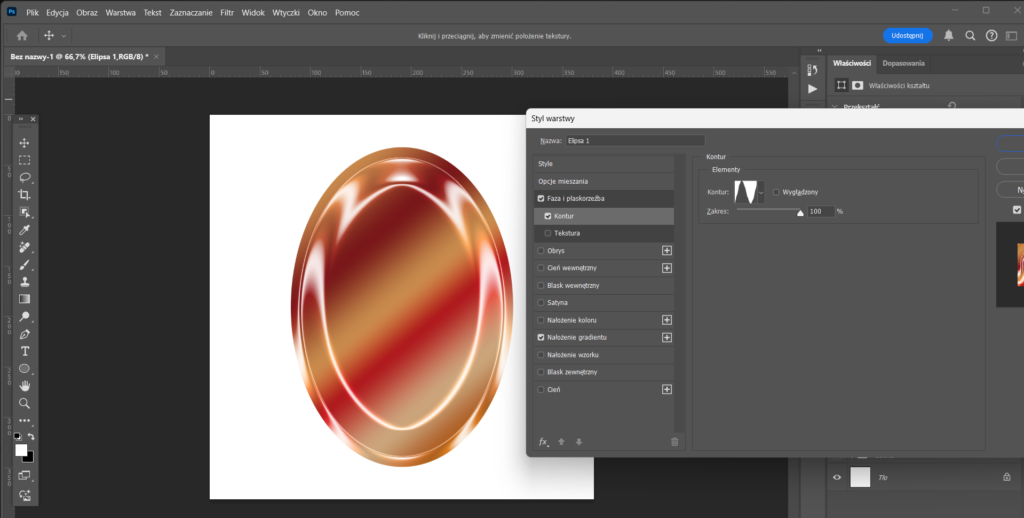Open the Edit Toolbar three-dots menu

click(24, 421)
